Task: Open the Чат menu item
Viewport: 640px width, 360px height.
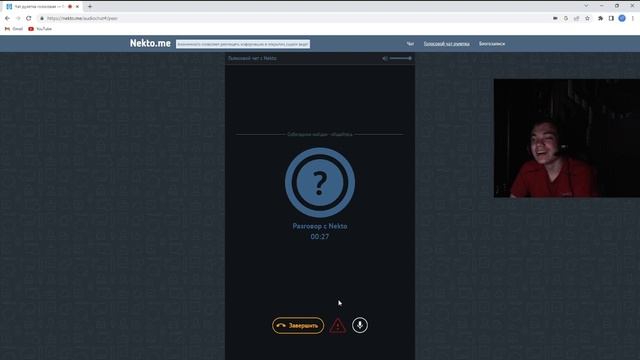Action: point(410,44)
